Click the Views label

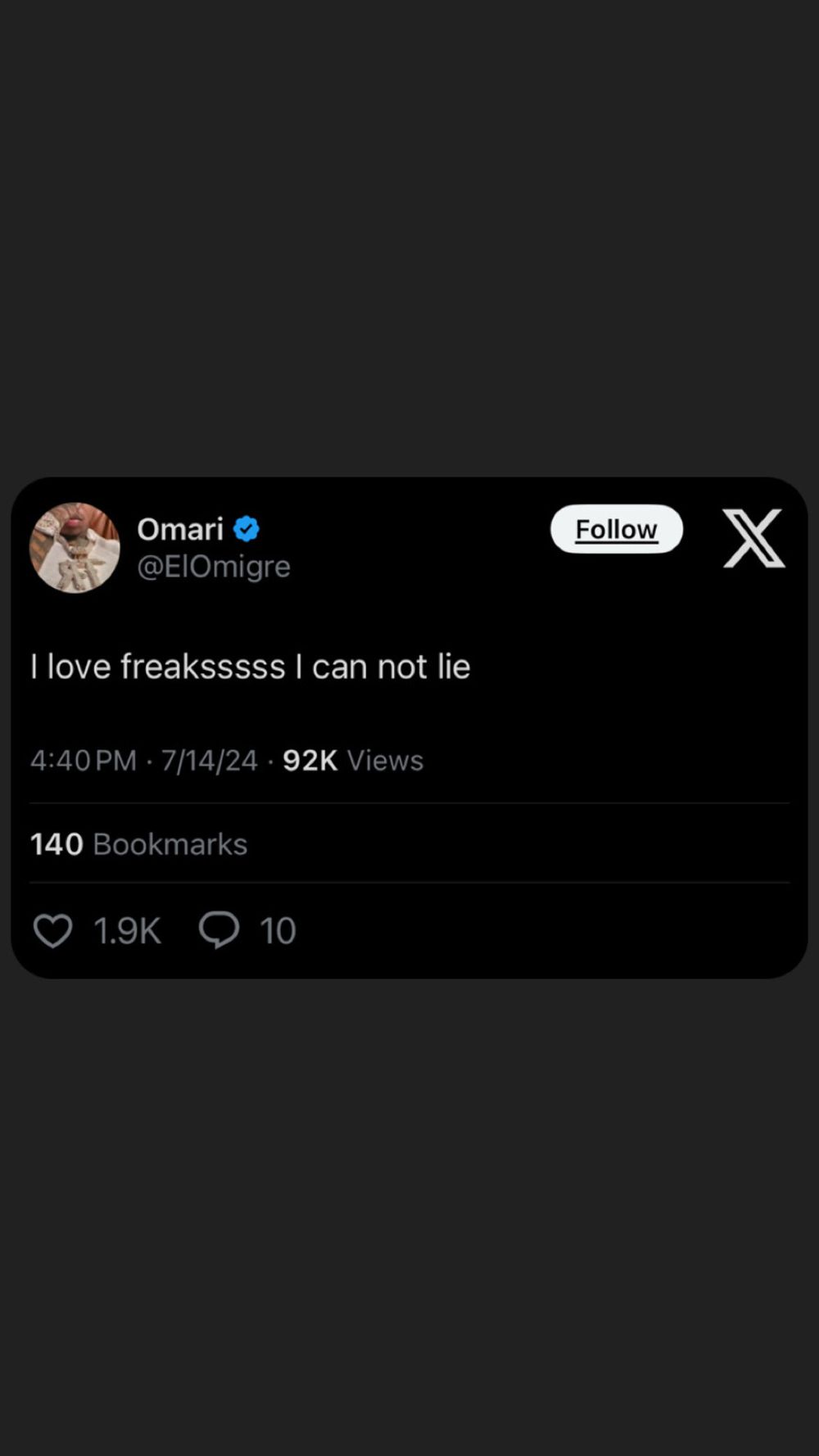tap(386, 761)
